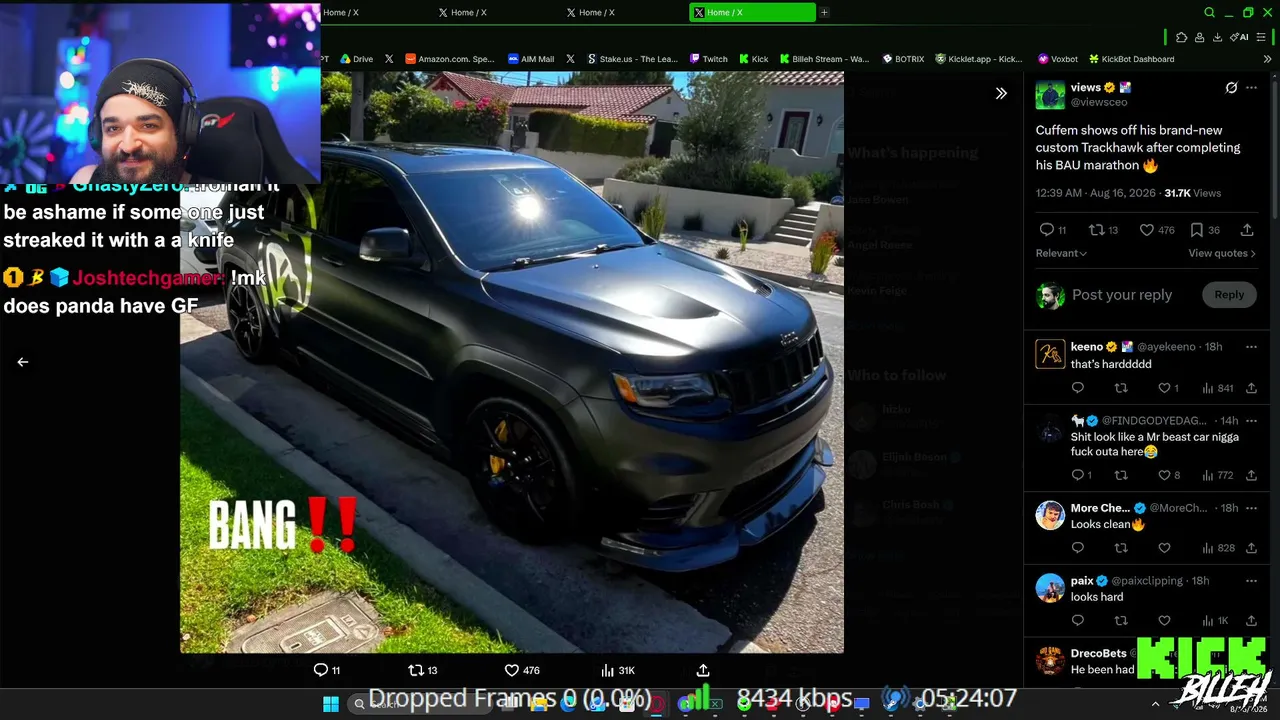Open more options on the More Che... reply
1280x720 pixels.
[x=1251, y=508]
